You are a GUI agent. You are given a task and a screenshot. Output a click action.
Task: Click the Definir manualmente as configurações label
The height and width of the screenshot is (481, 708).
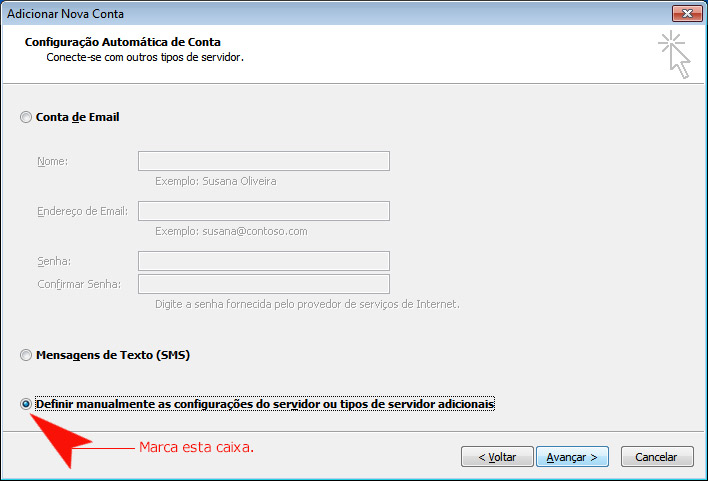pyautogui.click(x=265, y=404)
